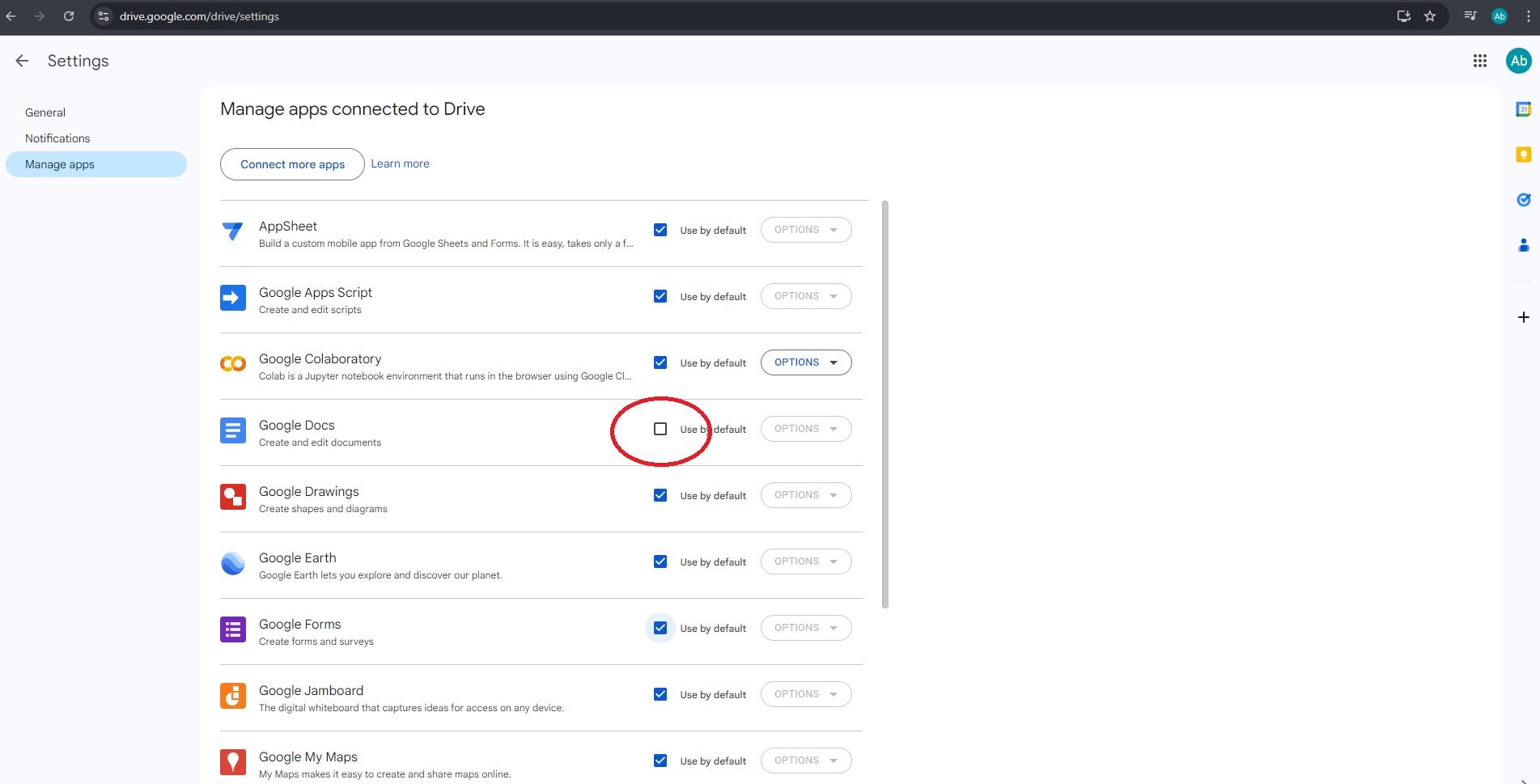Go back using Settings back arrow

[22, 61]
